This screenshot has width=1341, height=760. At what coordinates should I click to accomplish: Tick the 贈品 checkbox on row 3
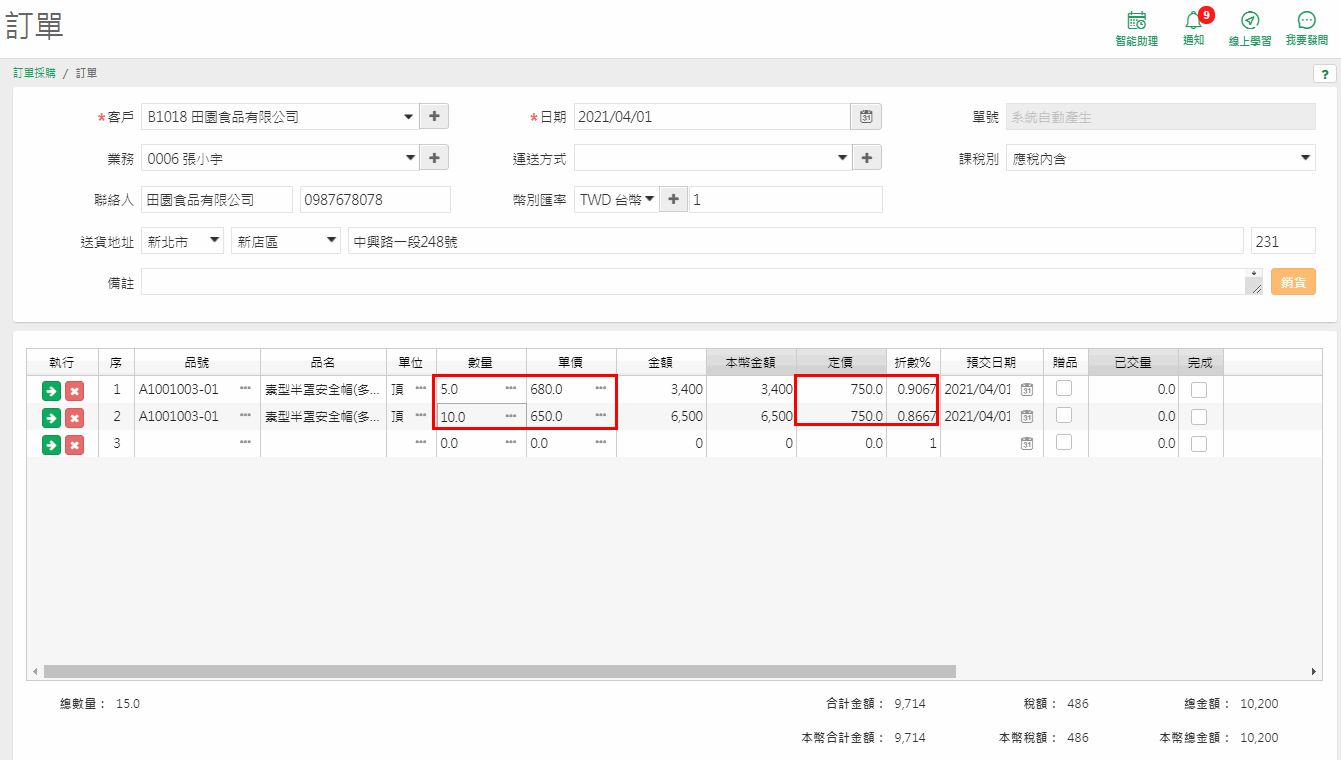click(1064, 441)
